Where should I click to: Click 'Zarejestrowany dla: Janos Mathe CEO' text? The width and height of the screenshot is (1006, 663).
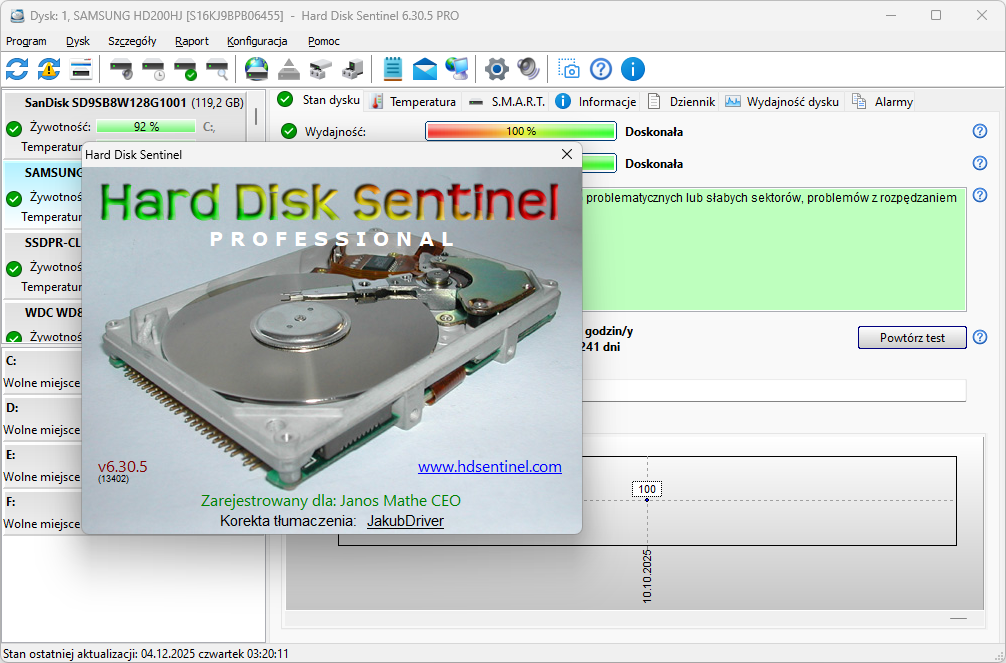(331, 501)
